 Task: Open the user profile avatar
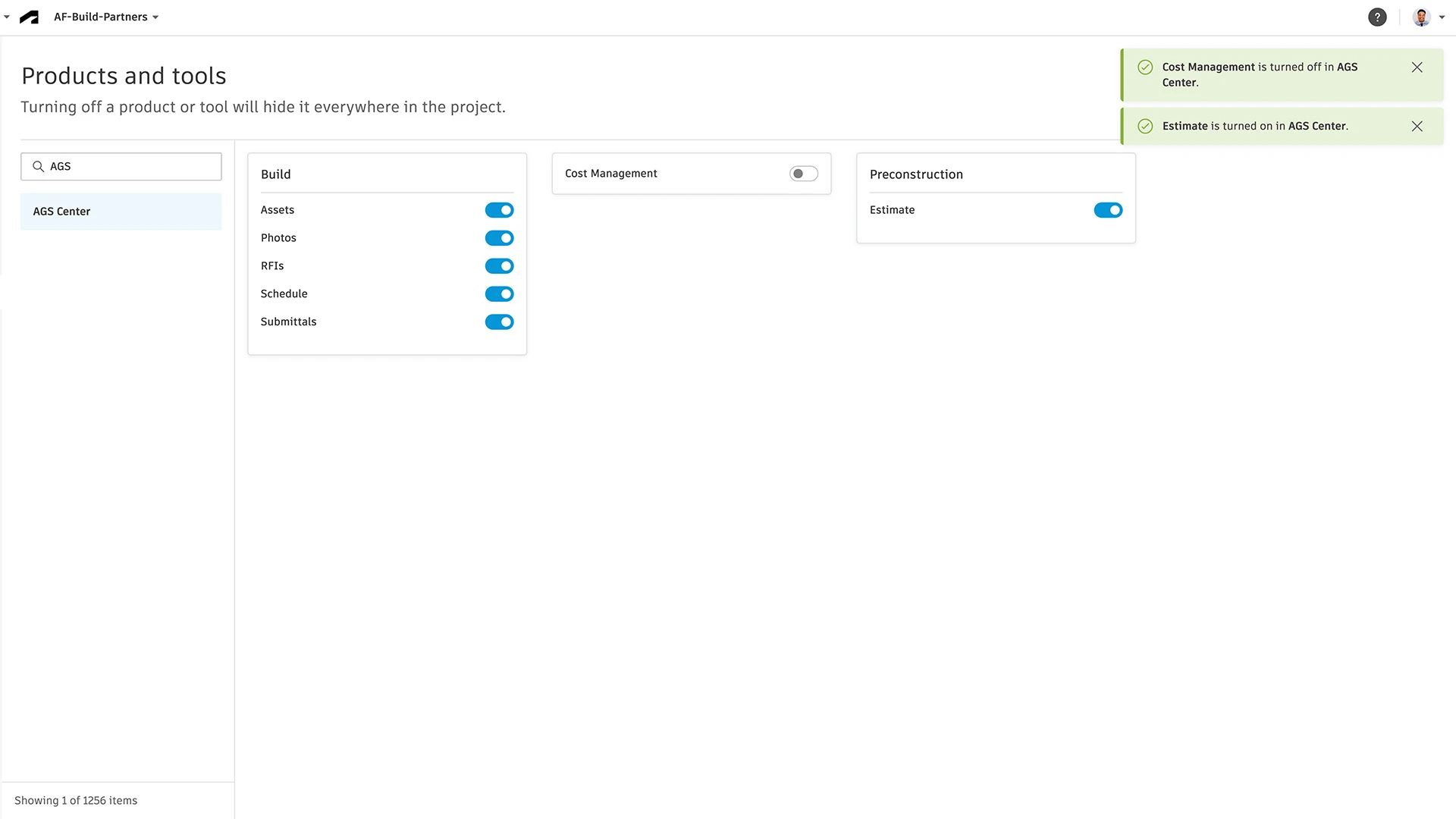(x=1421, y=17)
